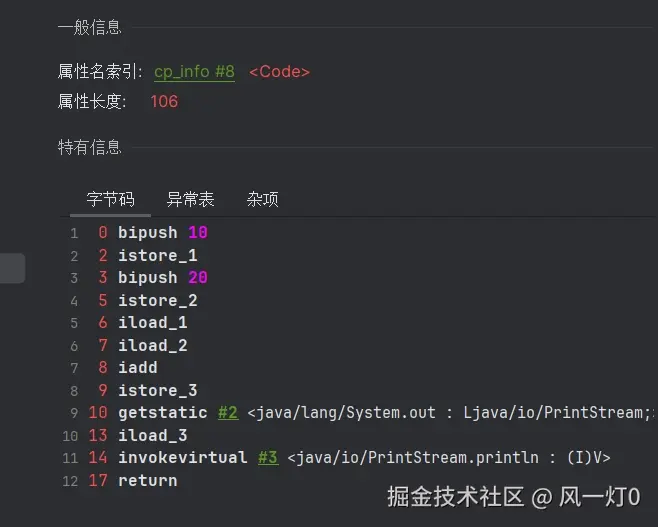The width and height of the screenshot is (658, 527).
Task: Click the istore_2 bytecode line
Action: (157, 301)
